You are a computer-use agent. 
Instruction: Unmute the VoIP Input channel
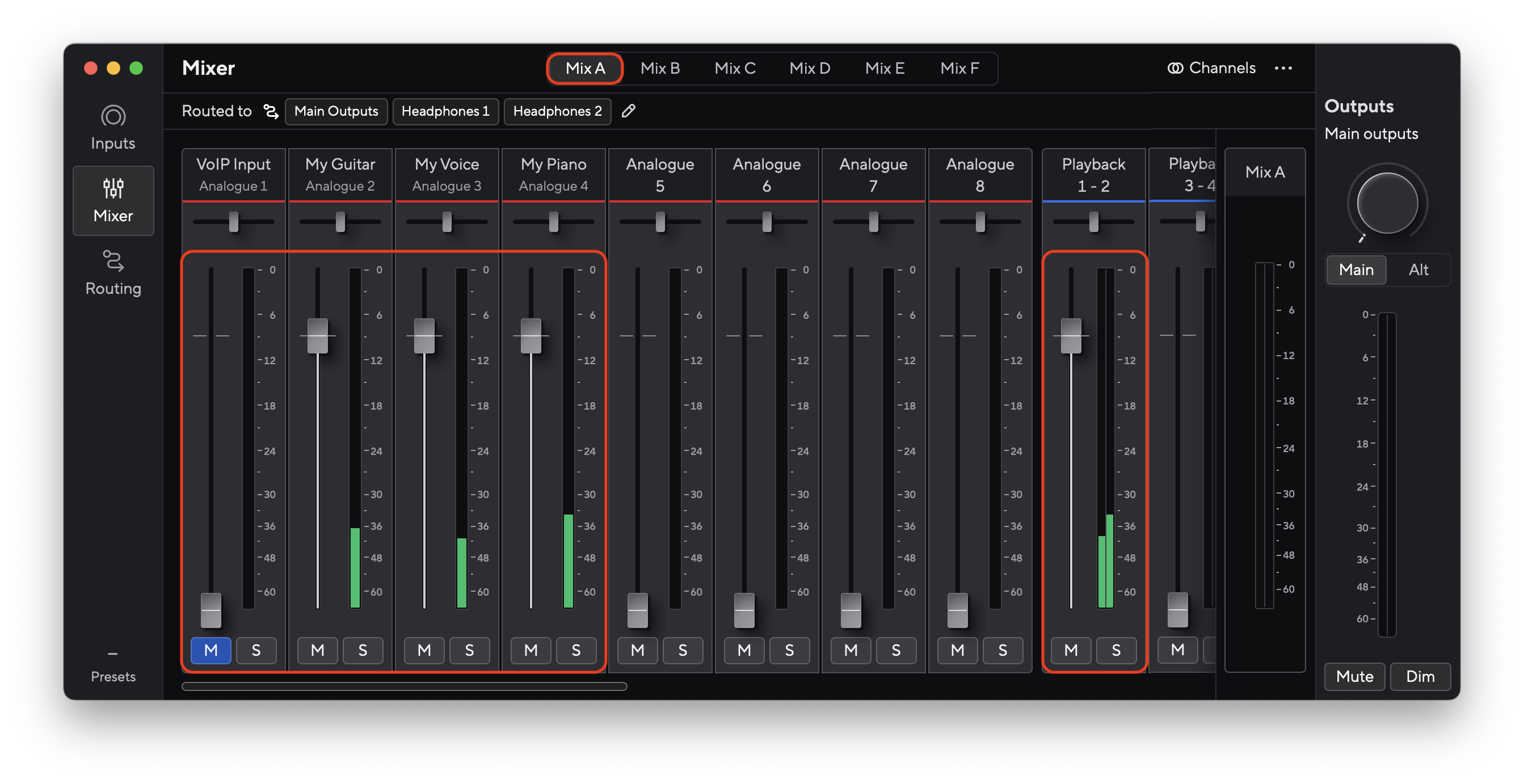[x=211, y=650]
